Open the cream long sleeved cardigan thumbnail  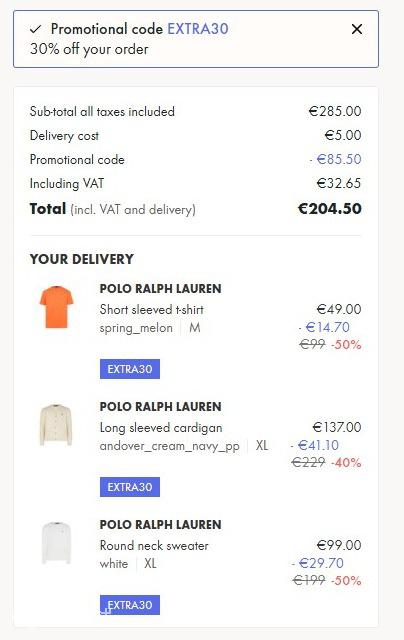click(56, 425)
